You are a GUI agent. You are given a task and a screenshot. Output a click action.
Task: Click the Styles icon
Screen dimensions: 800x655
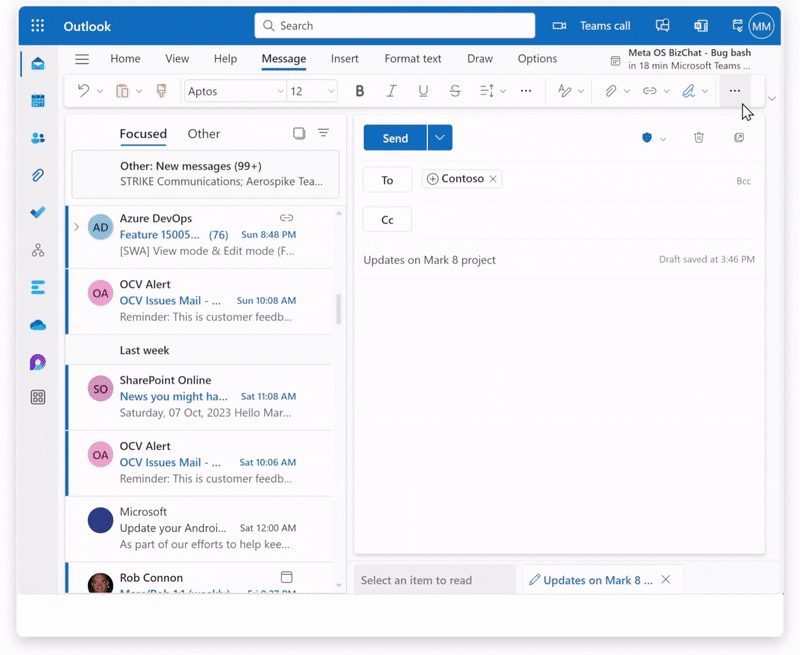click(564, 91)
